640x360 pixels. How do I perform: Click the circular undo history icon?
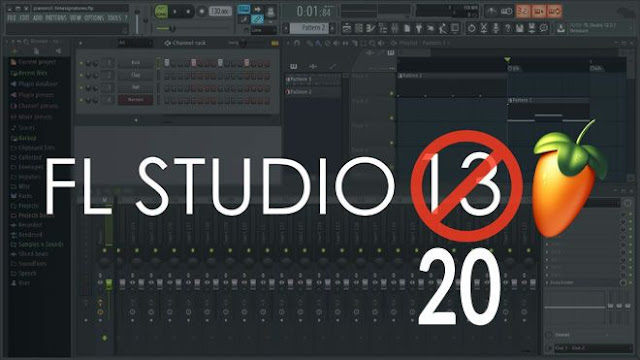(x=471, y=28)
